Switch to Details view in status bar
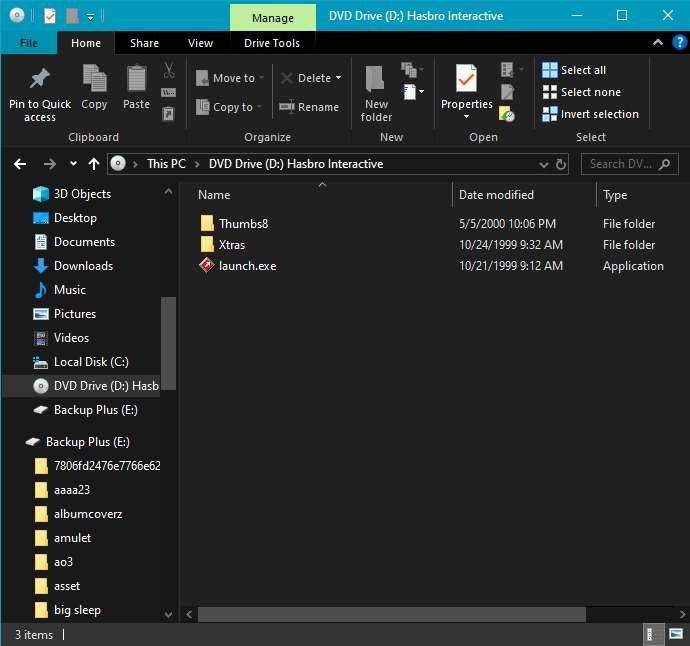 [654, 635]
